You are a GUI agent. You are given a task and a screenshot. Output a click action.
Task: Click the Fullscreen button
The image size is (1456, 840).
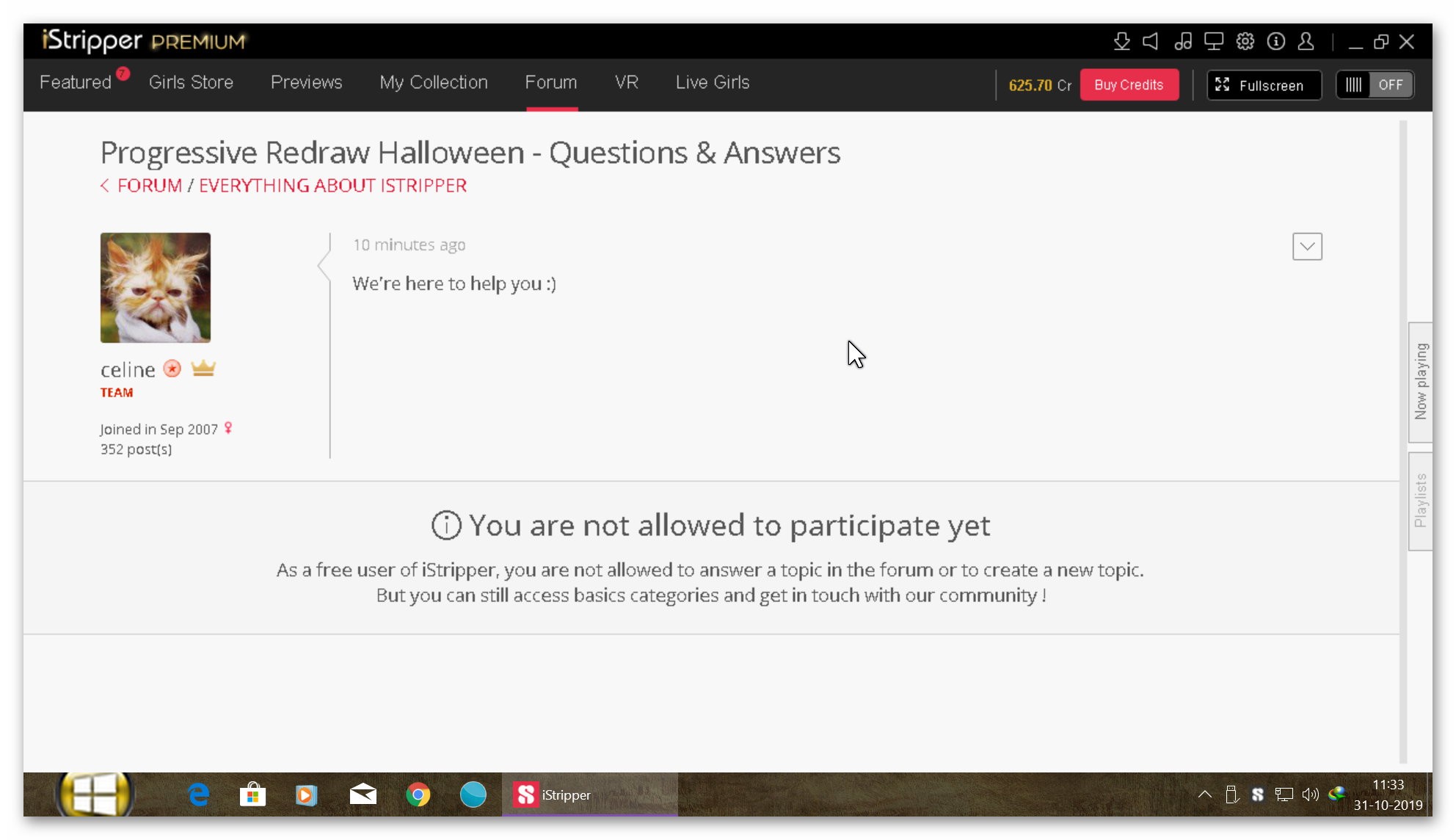pyautogui.click(x=1263, y=85)
